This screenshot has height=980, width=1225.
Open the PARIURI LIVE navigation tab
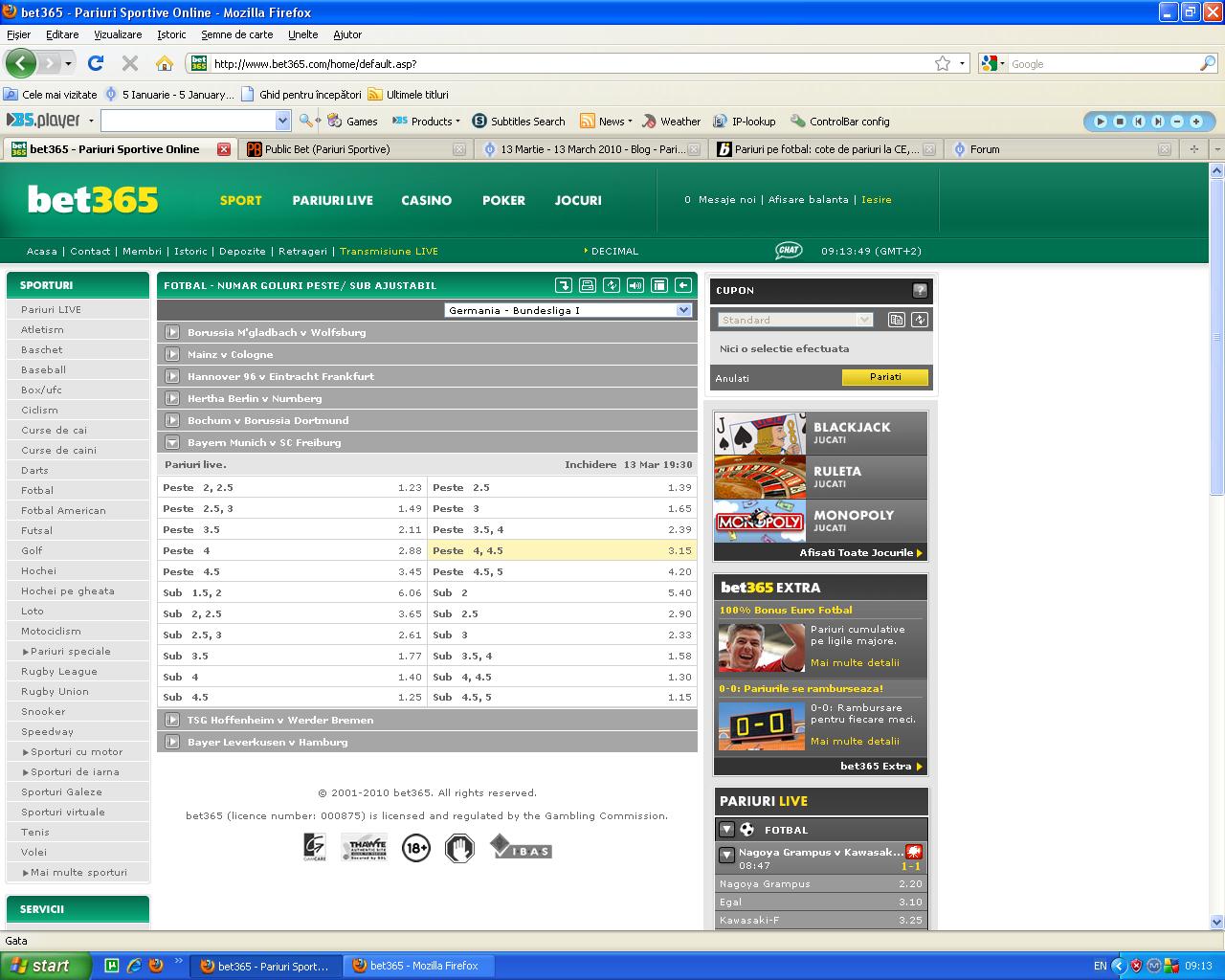[332, 200]
